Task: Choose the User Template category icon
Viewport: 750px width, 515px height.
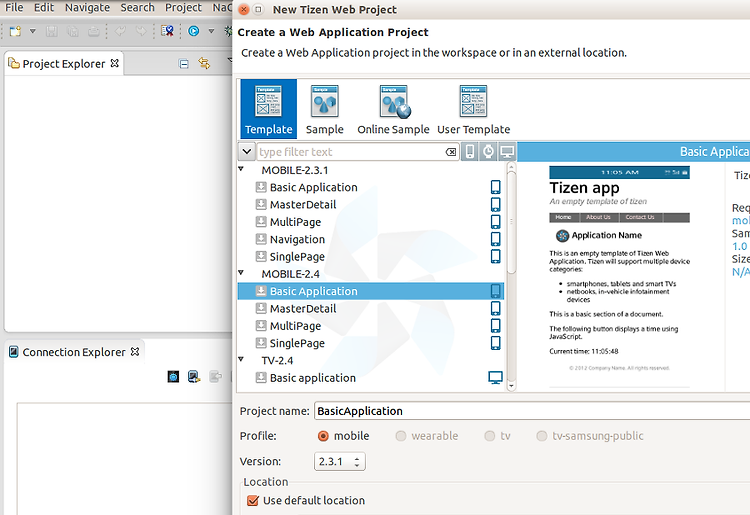Action: (x=474, y=109)
